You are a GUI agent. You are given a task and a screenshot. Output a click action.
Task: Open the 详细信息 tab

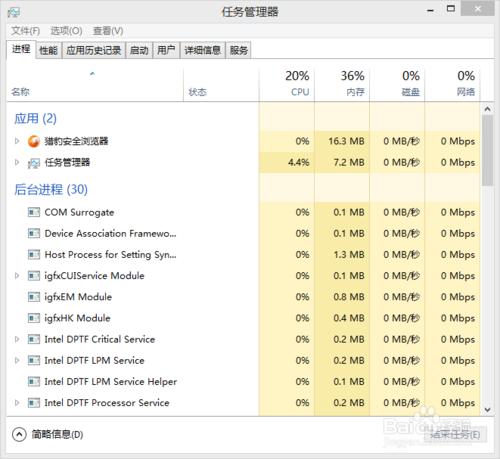pos(203,50)
